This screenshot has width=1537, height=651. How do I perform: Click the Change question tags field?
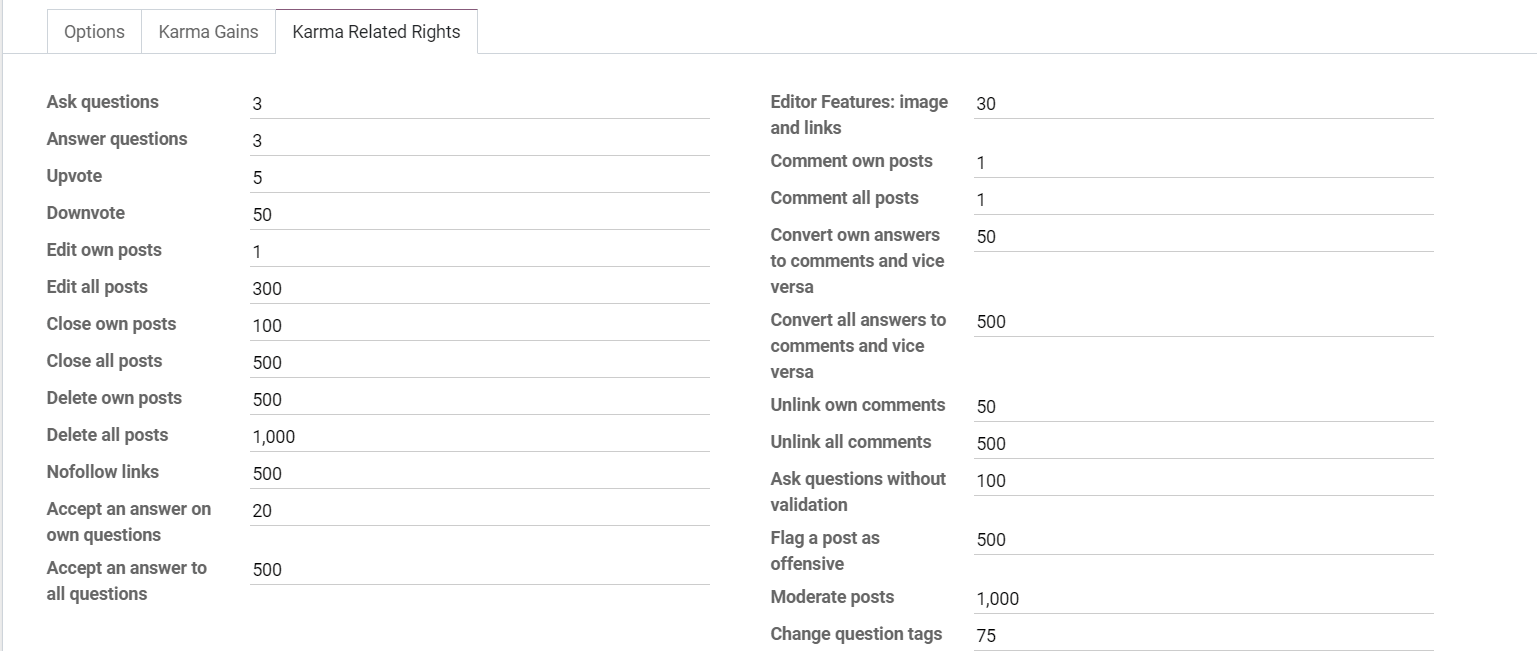tap(1204, 636)
